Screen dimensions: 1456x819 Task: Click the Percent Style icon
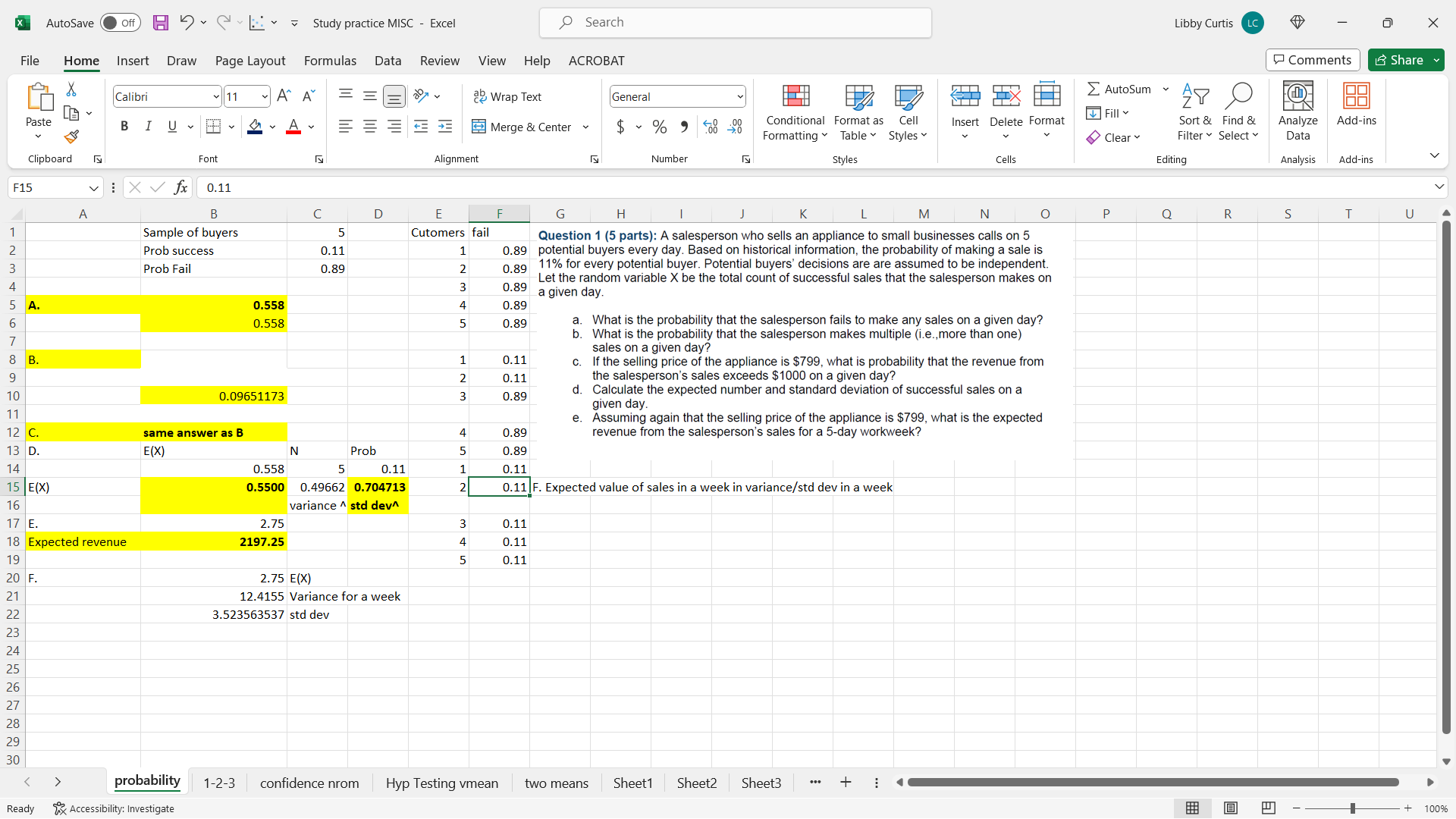[660, 127]
